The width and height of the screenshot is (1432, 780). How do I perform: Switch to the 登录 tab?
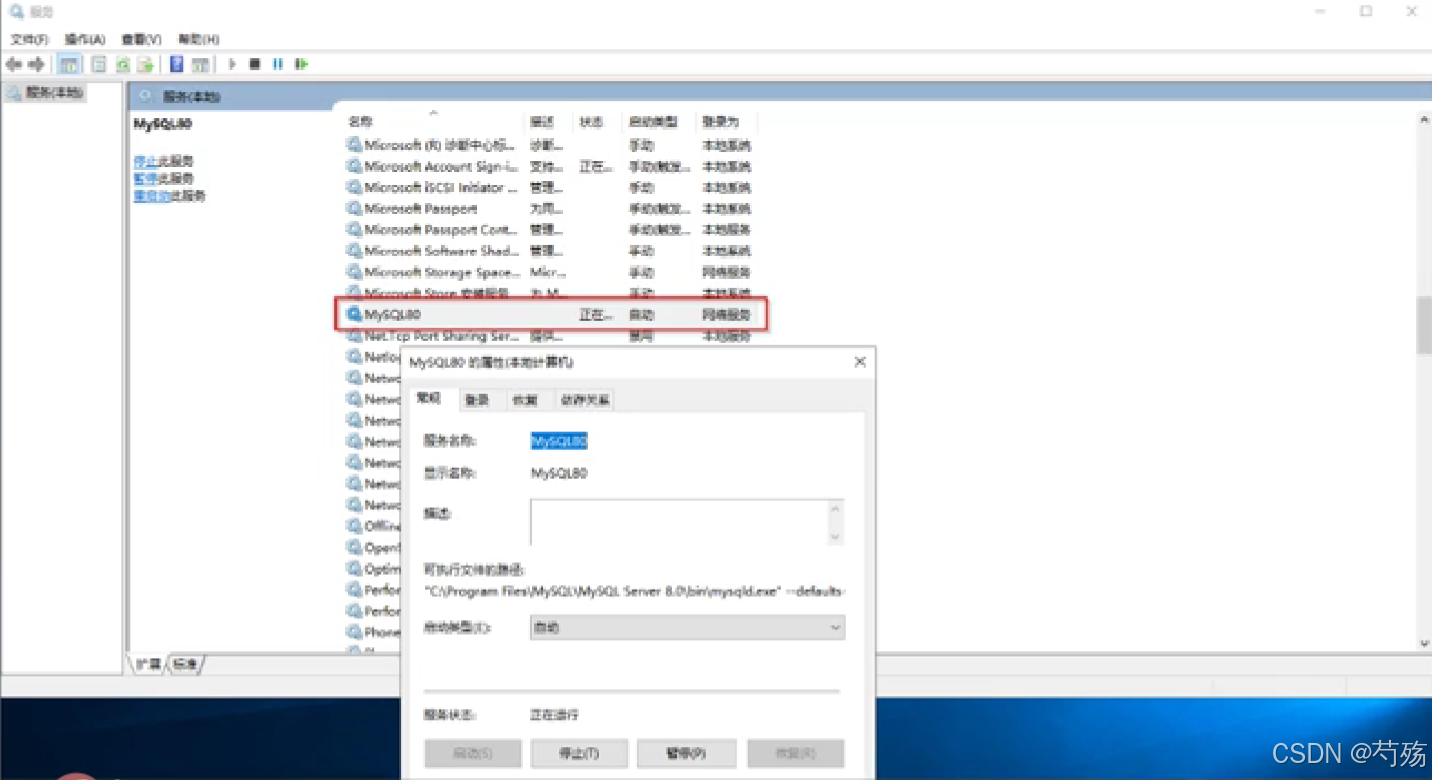(x=477, y=399)
